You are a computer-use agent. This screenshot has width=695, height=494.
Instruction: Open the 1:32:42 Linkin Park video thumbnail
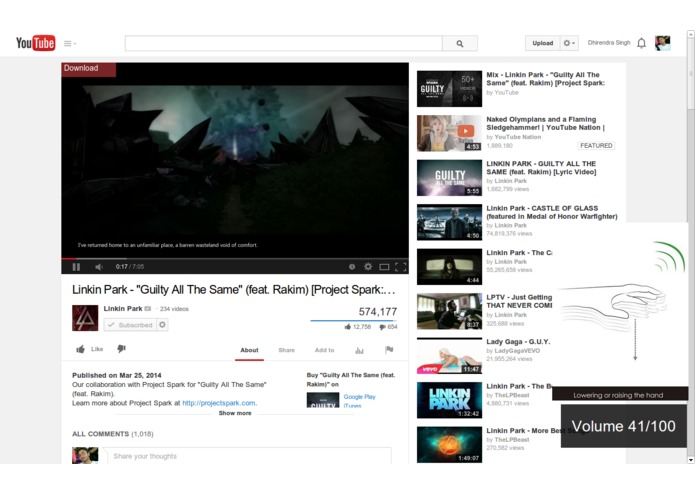coord(449,400)
